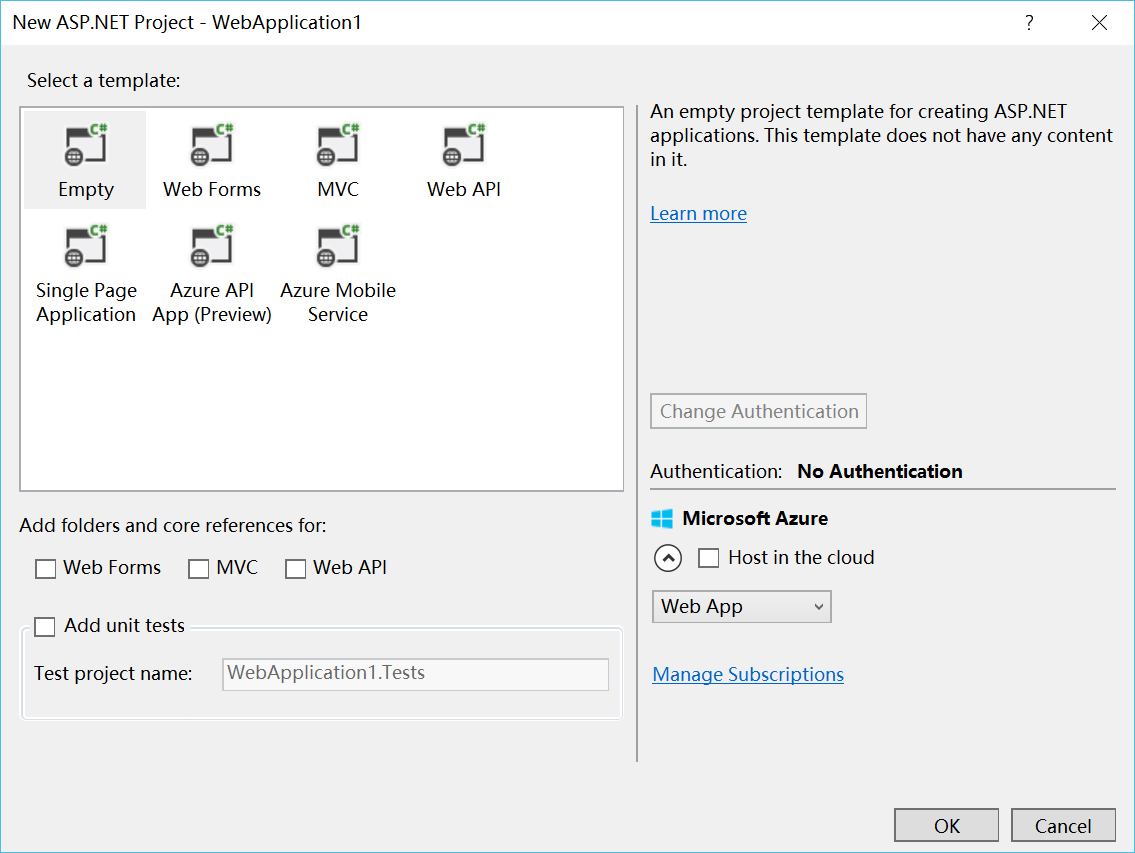Tick the MVC core references checkbox

click(x=198, y=568)
